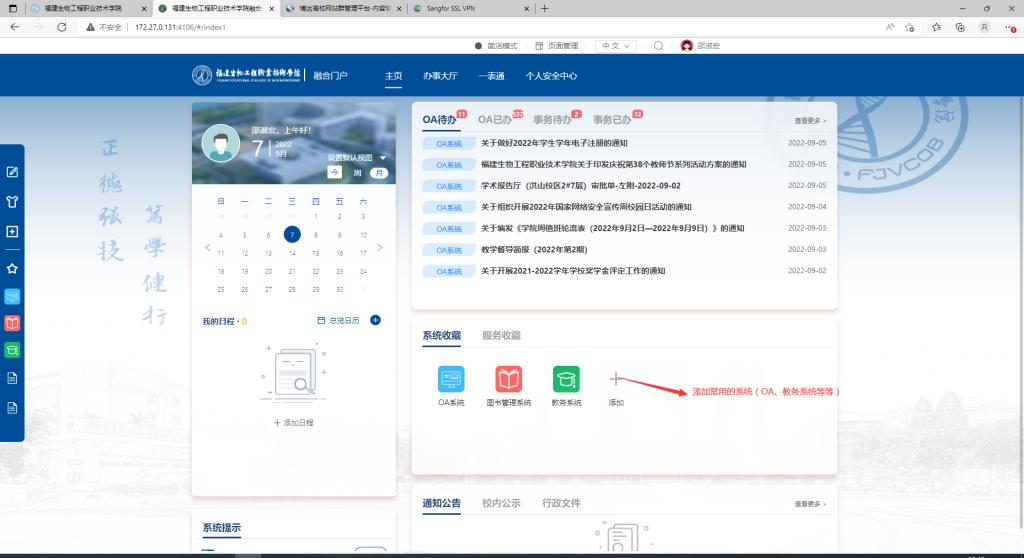Click the blue plus button to add schedule
Viewport: 1024px width, 558px height.
coord(375,320)
